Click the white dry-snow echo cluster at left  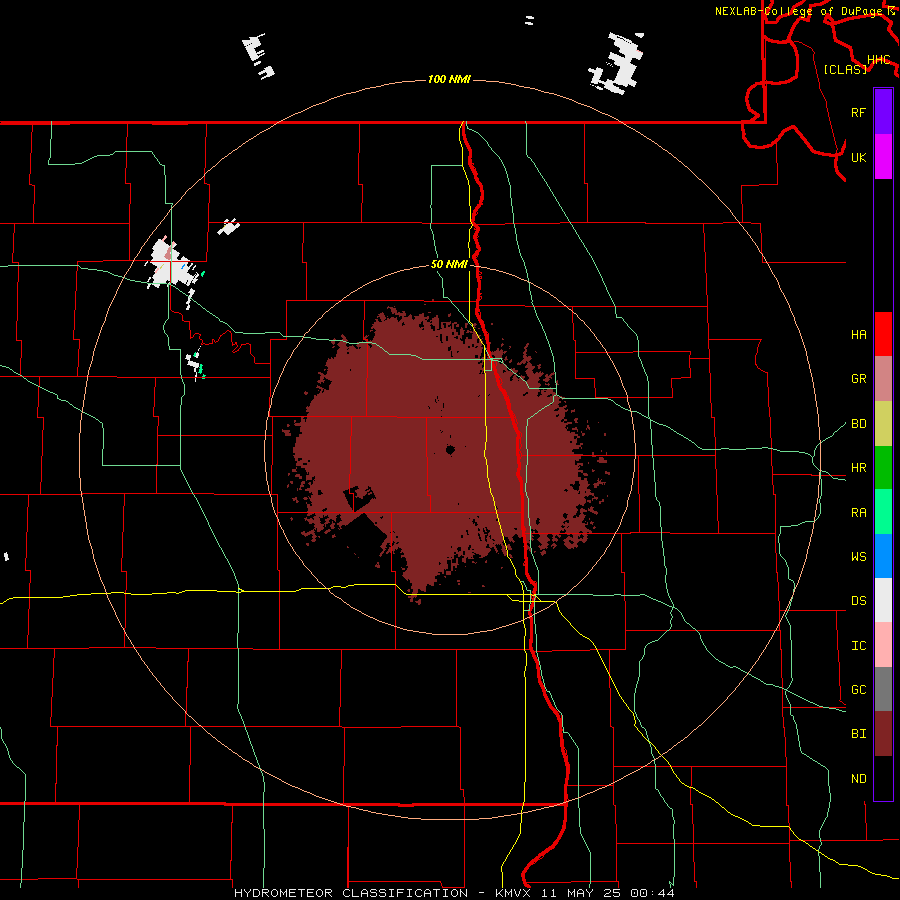171,266
